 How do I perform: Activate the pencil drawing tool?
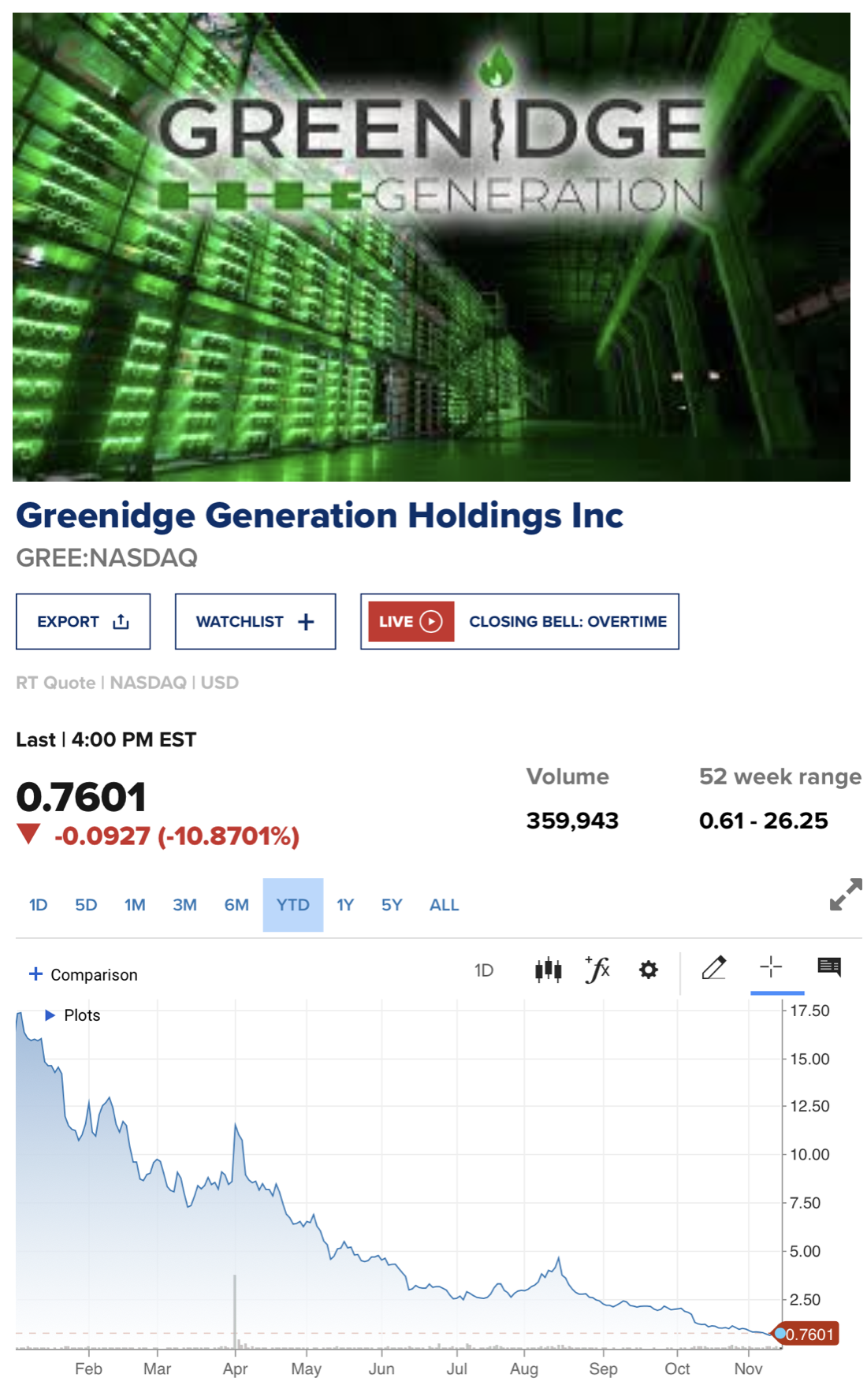(x=713, y=967)
